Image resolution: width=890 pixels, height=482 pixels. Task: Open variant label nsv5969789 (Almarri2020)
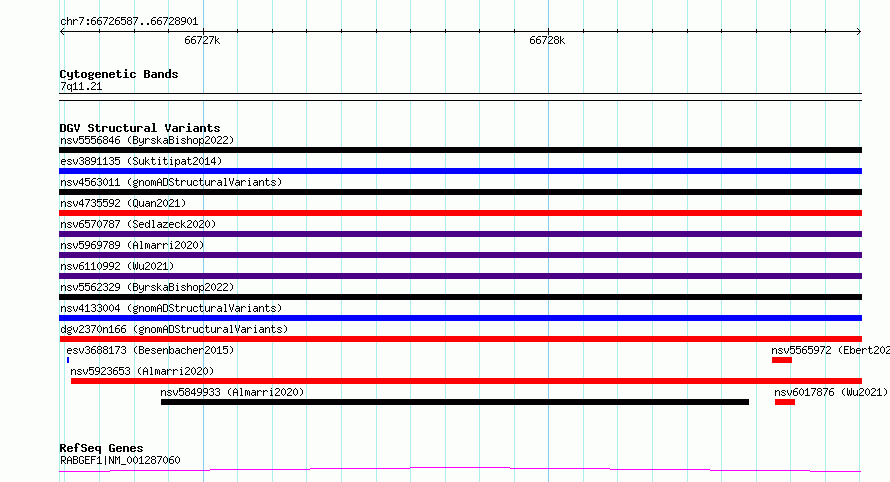coord(132,245)
